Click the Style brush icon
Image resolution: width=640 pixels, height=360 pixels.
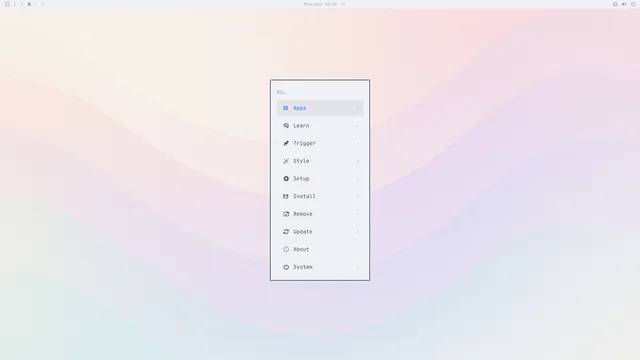click(286, 161)
